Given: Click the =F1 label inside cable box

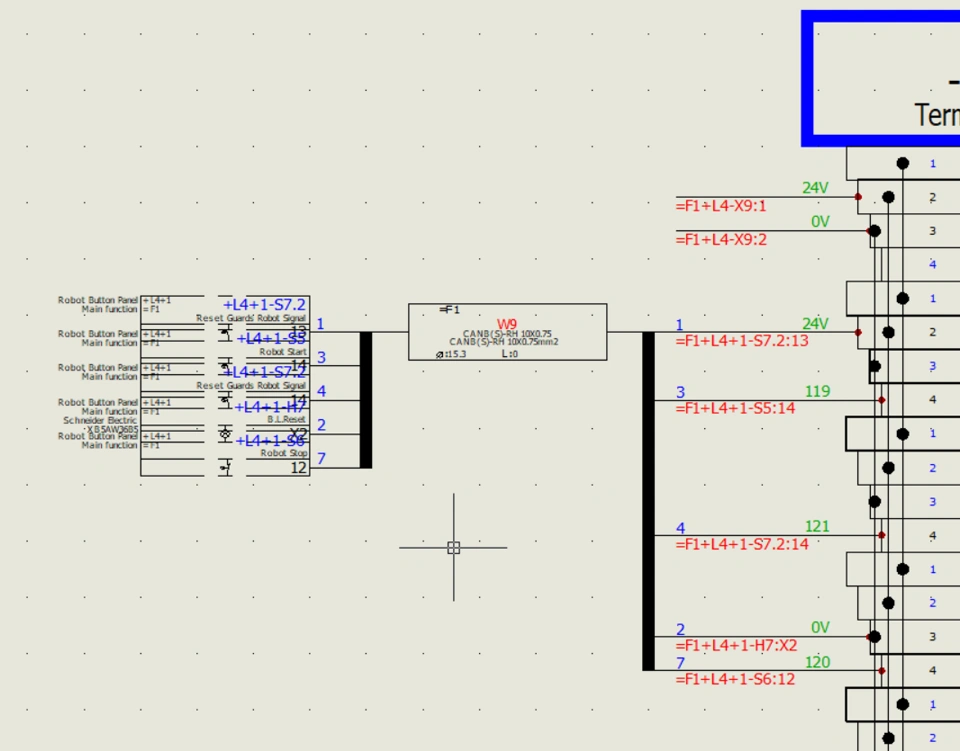Looking at the screenshot, I should pyautogui.click(x=449, y=310).
